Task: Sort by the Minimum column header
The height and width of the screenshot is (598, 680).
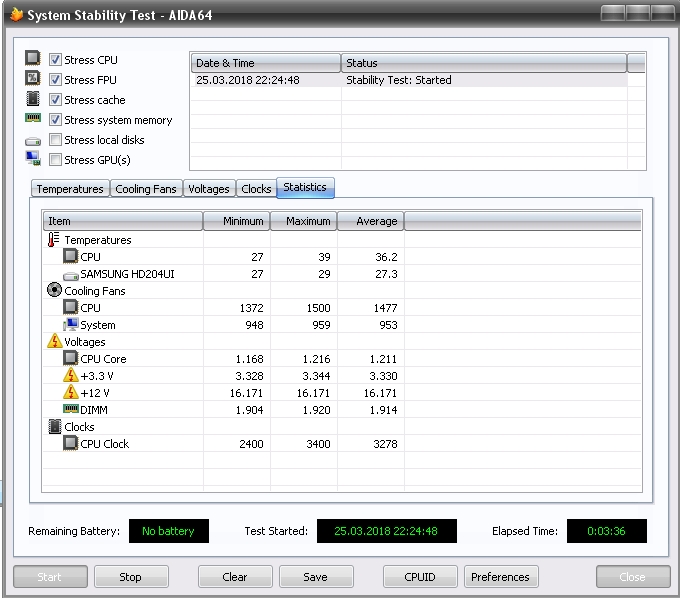Action: [x=237, y=221]
